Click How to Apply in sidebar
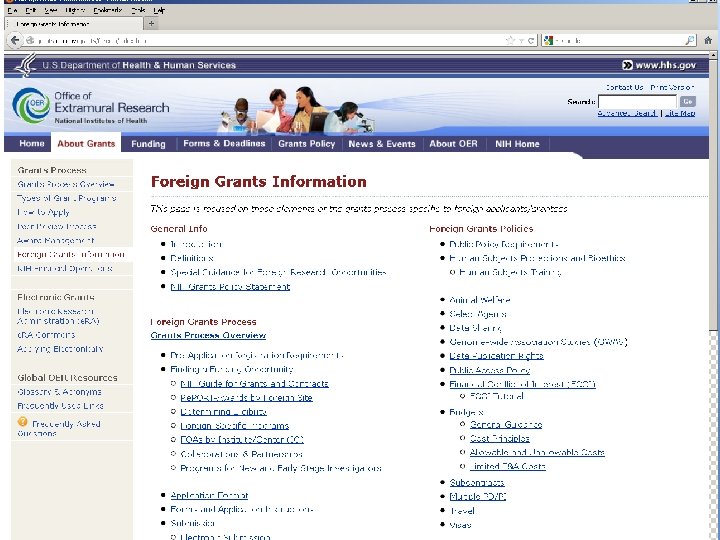The image size is (720, 540). 43,212
